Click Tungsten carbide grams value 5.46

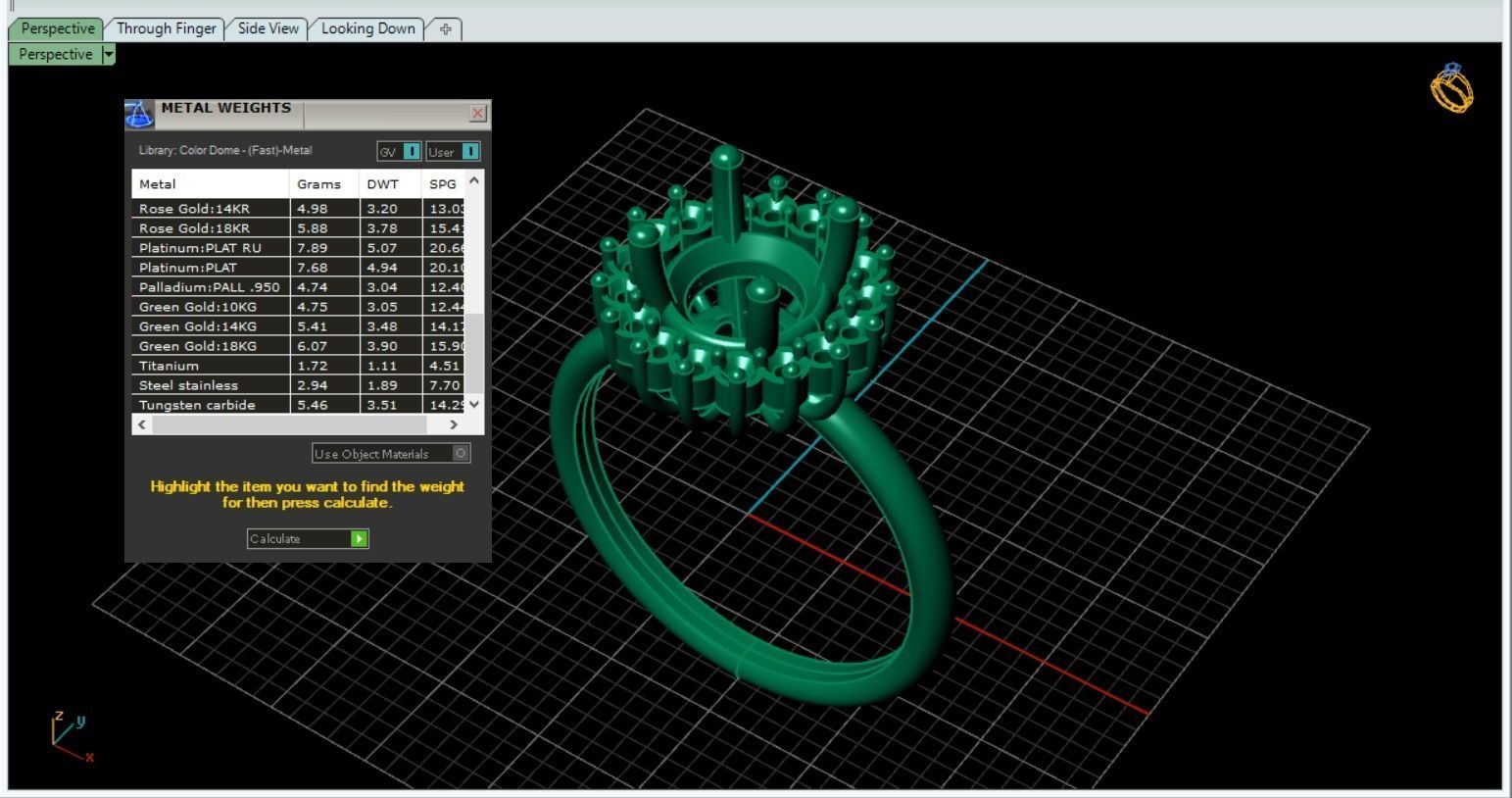pyautogui.click(x=312, y=405)
